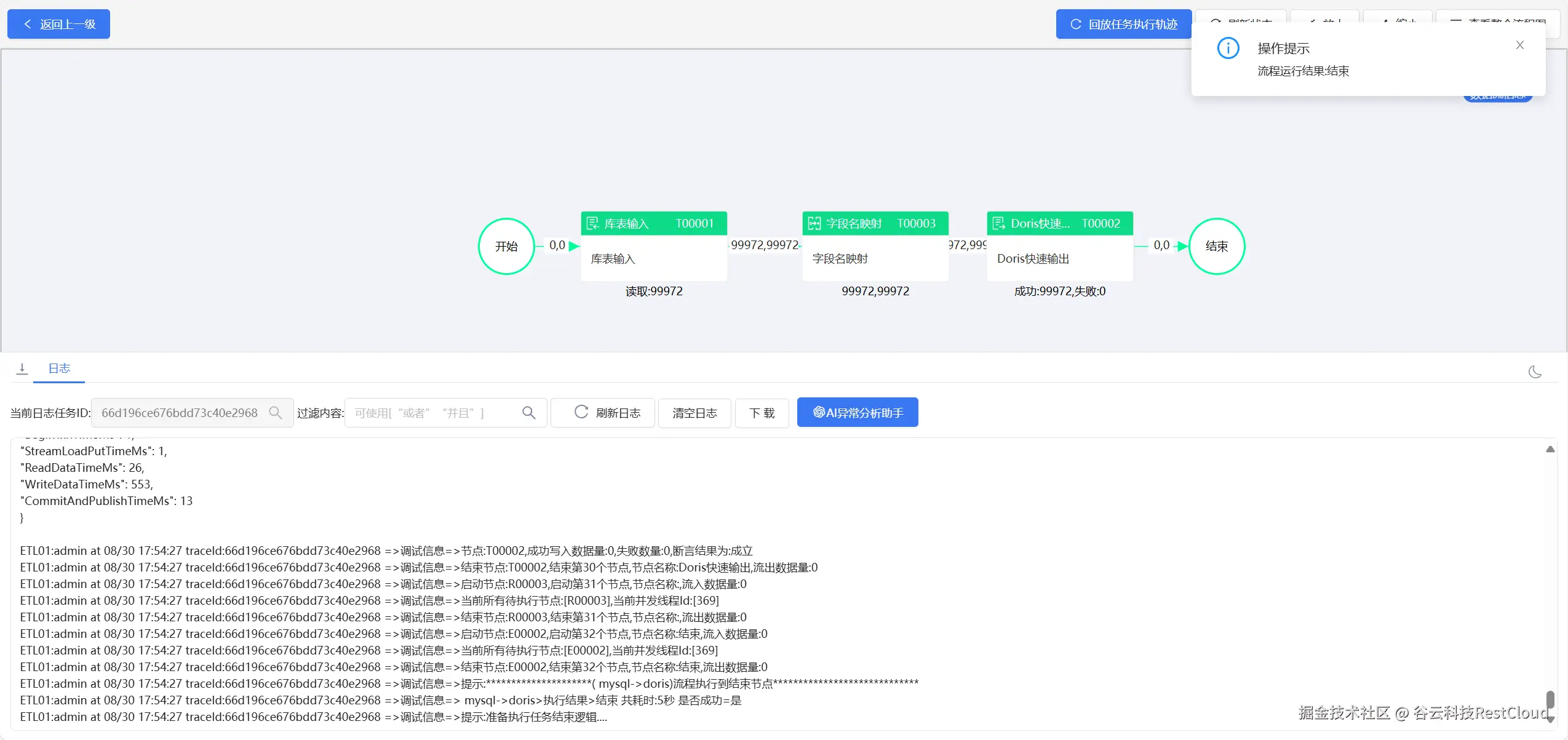Click log line 提示:准备执行任务结束逻辑
Screen dimensions: 1568x740
314,717
